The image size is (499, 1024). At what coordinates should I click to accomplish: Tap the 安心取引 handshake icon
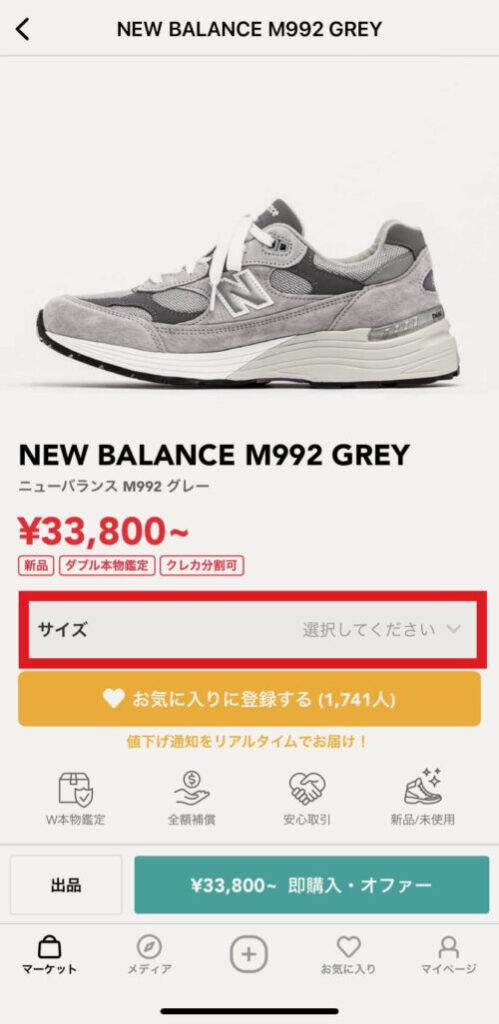point(307,788)
